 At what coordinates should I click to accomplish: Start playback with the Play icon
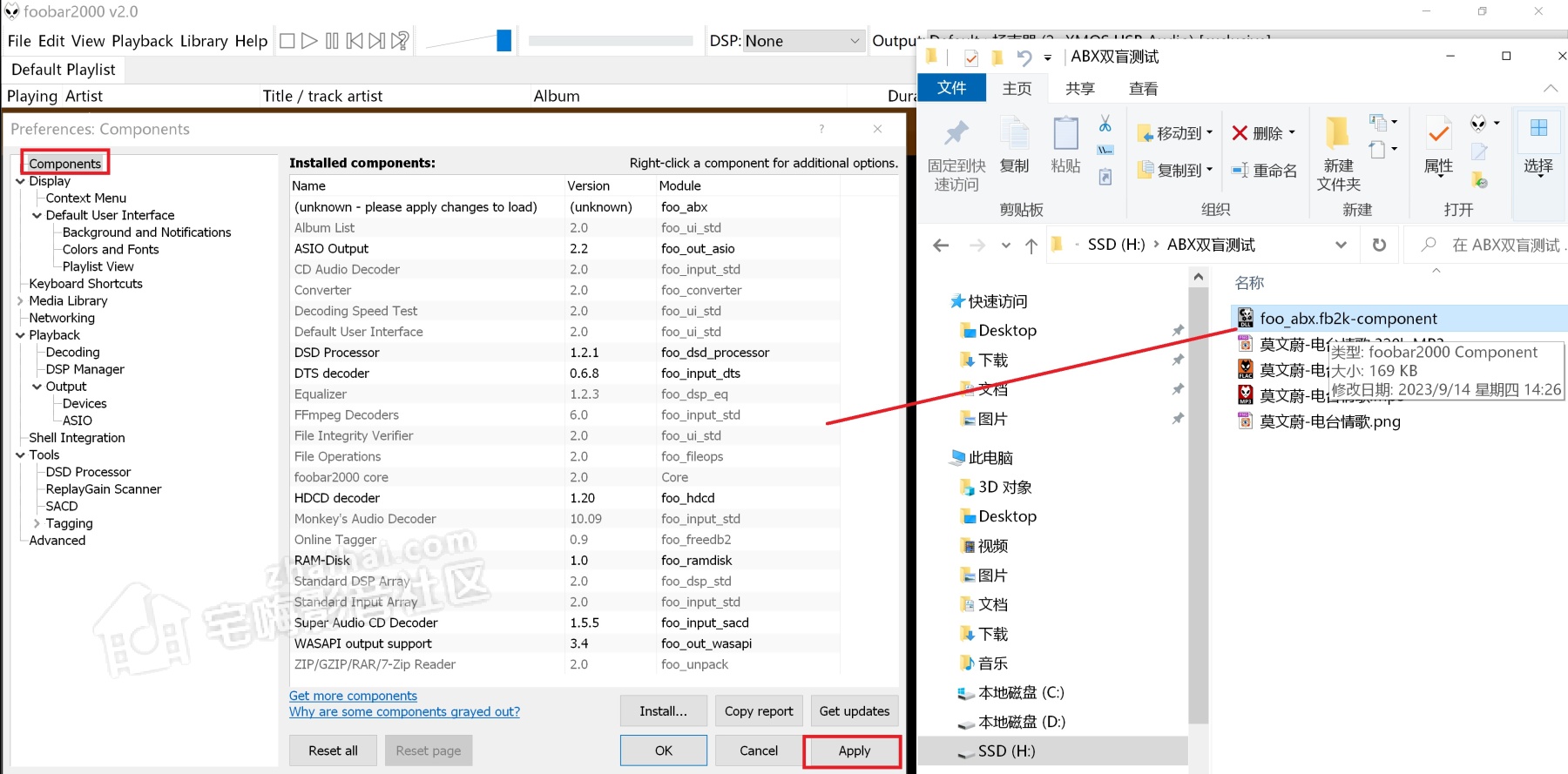point(309,41)
